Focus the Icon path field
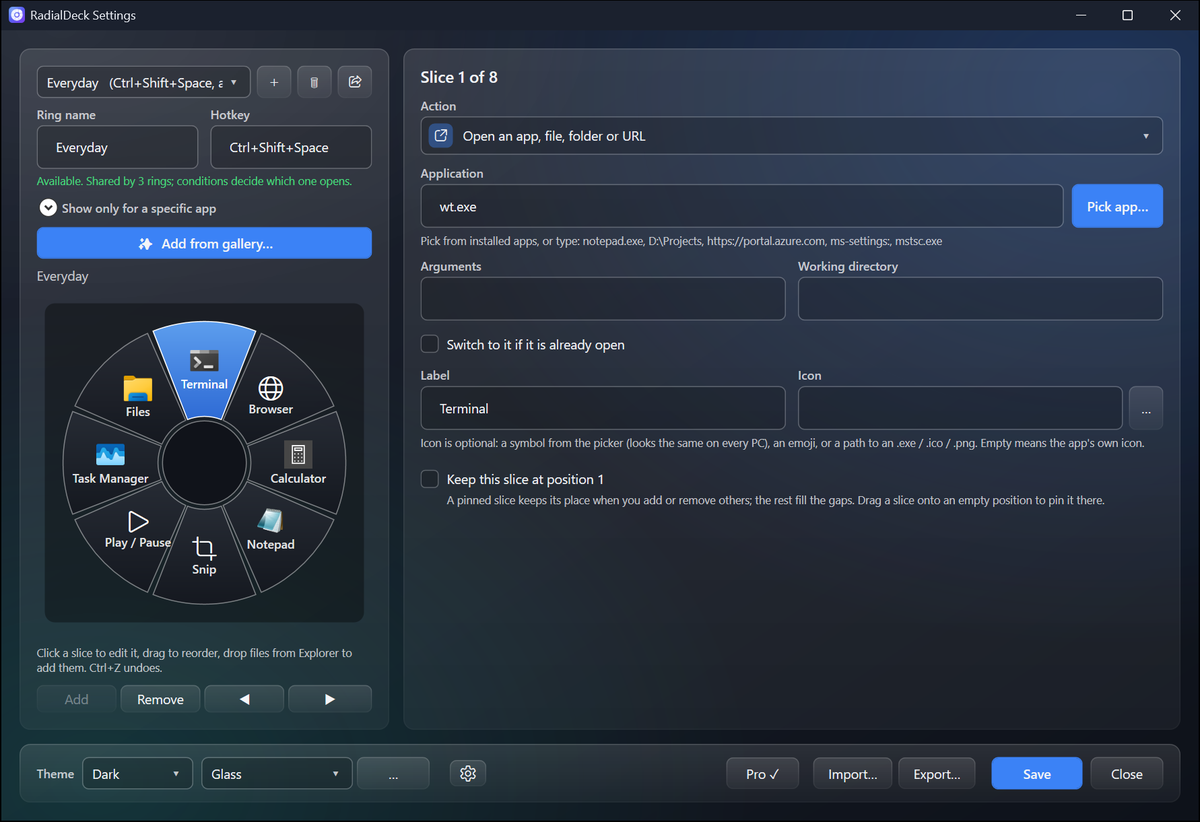The image size is (1200, 822). tap(960, 408)
